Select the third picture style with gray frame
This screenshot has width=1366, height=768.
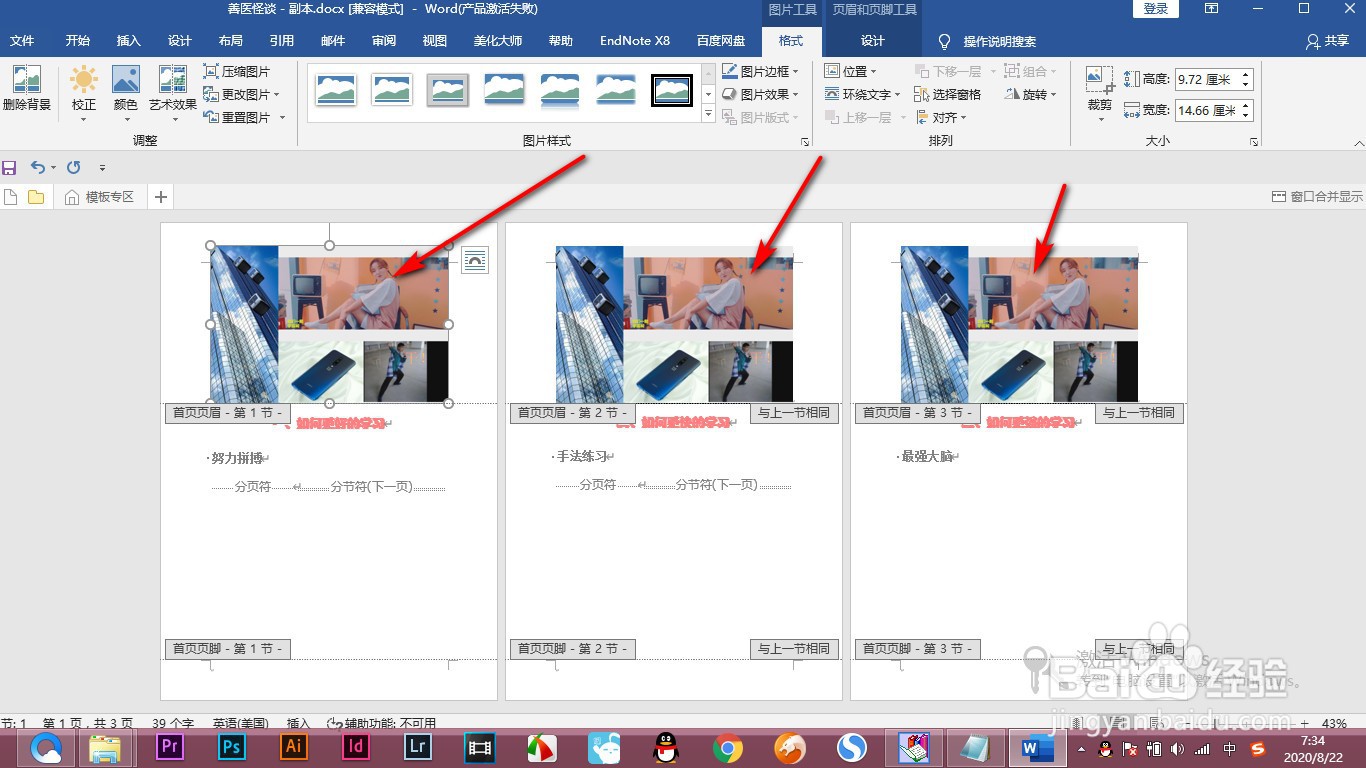[x=448, y=89]
